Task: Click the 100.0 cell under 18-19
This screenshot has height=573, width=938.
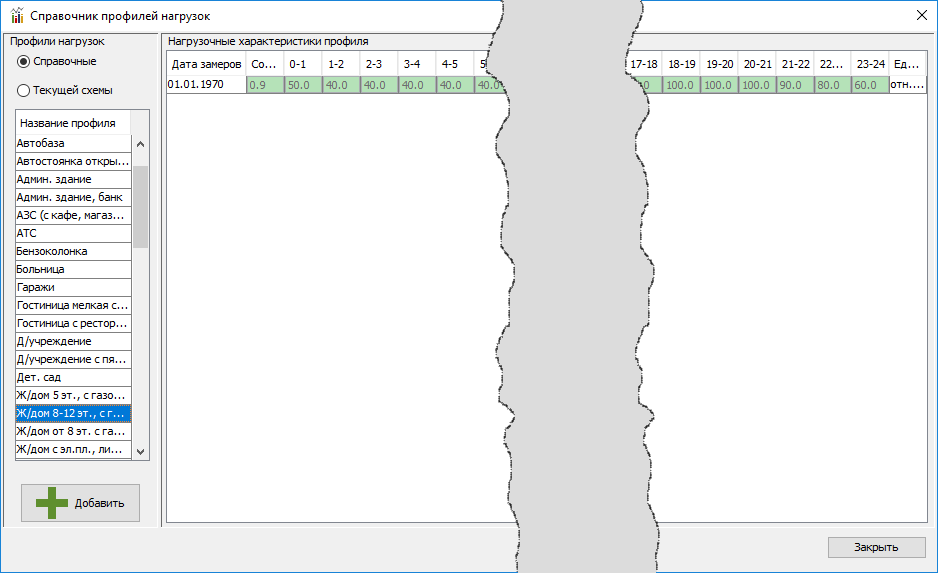Action: click(681, 85)
